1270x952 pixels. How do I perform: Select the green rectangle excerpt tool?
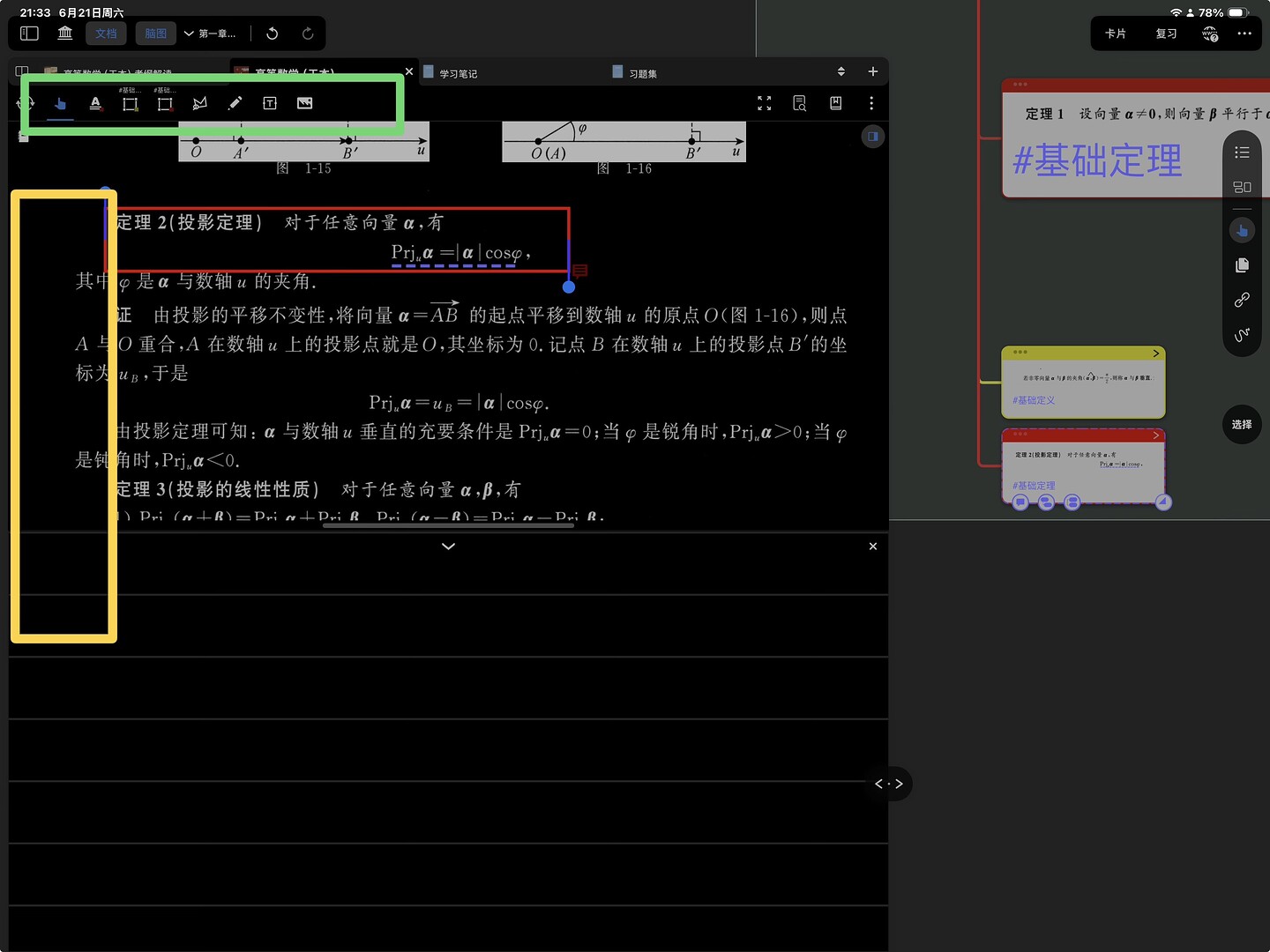click(130, 104)
